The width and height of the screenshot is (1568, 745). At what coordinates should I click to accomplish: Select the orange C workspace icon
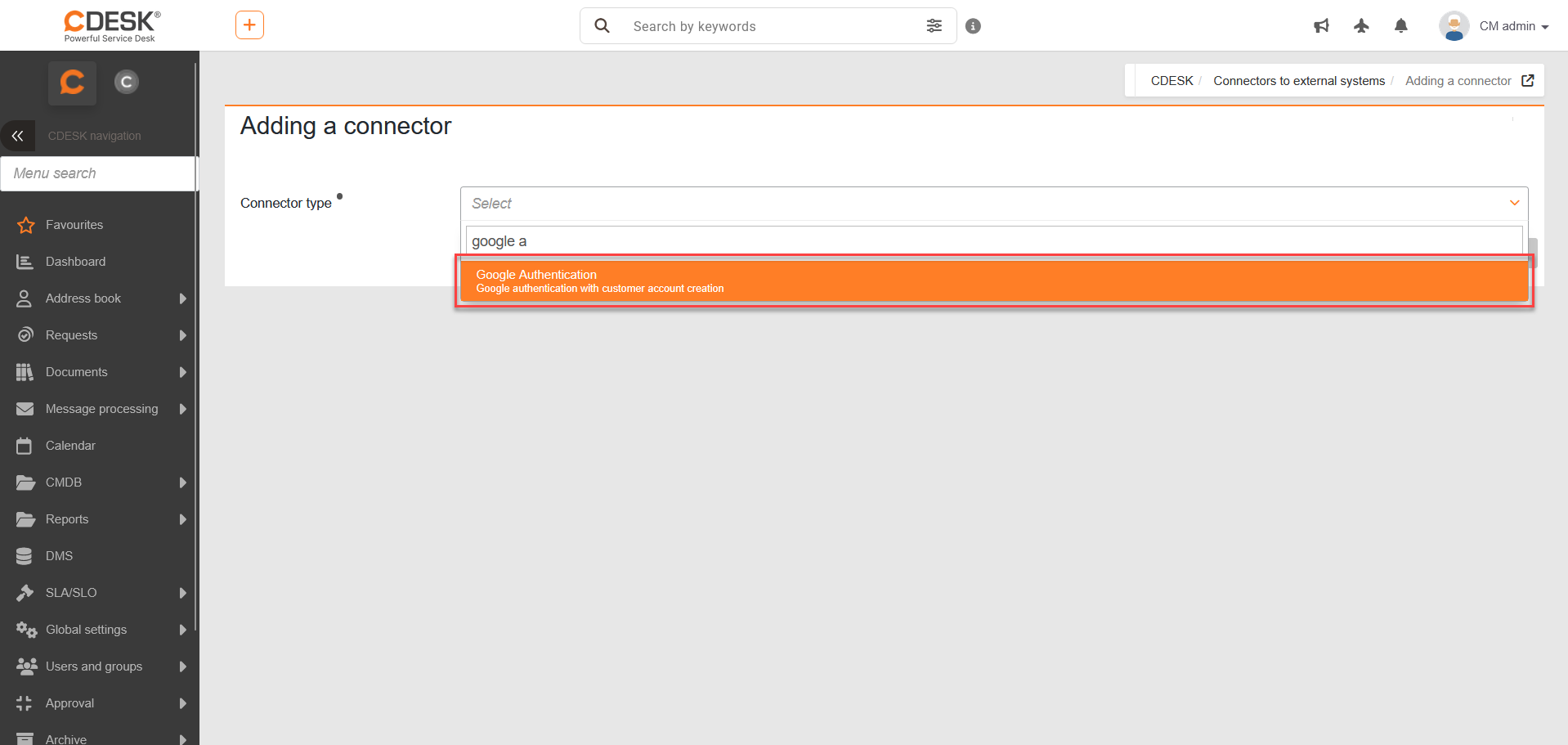coord(72,83)
